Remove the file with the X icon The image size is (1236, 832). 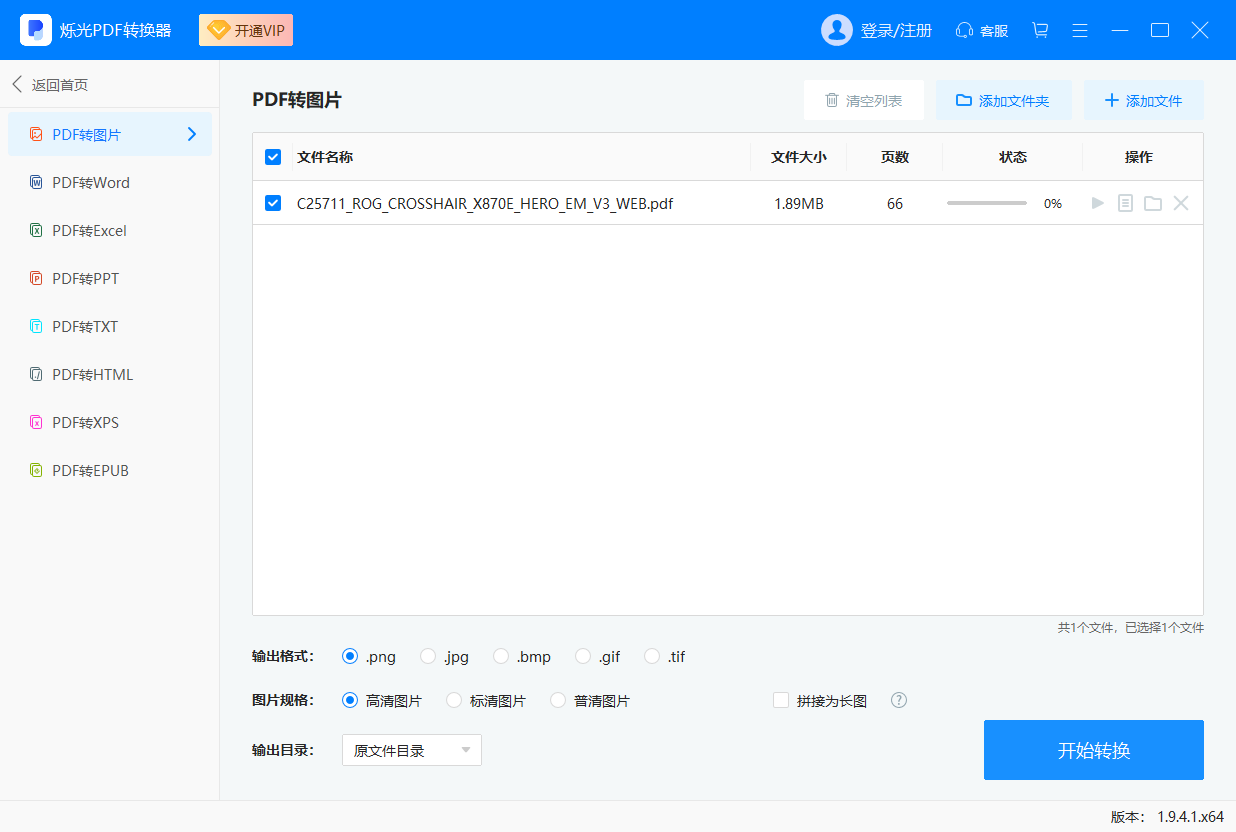click(x=1181, y=203)
